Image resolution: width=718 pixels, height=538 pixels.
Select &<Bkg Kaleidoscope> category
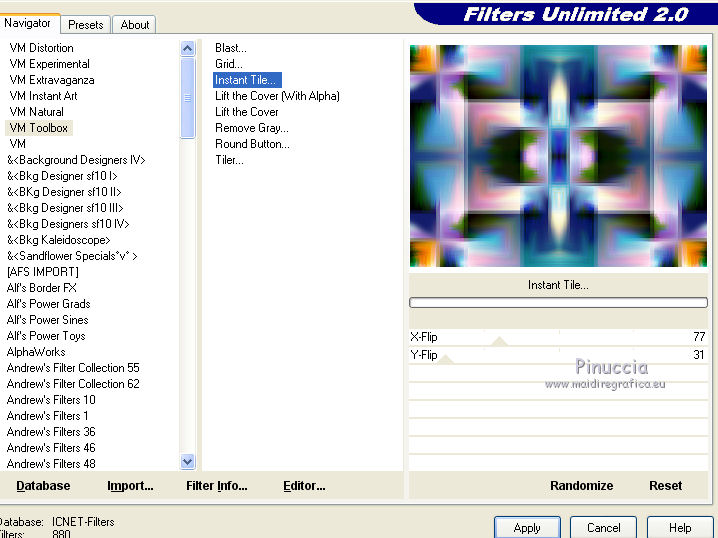point(59,240)
